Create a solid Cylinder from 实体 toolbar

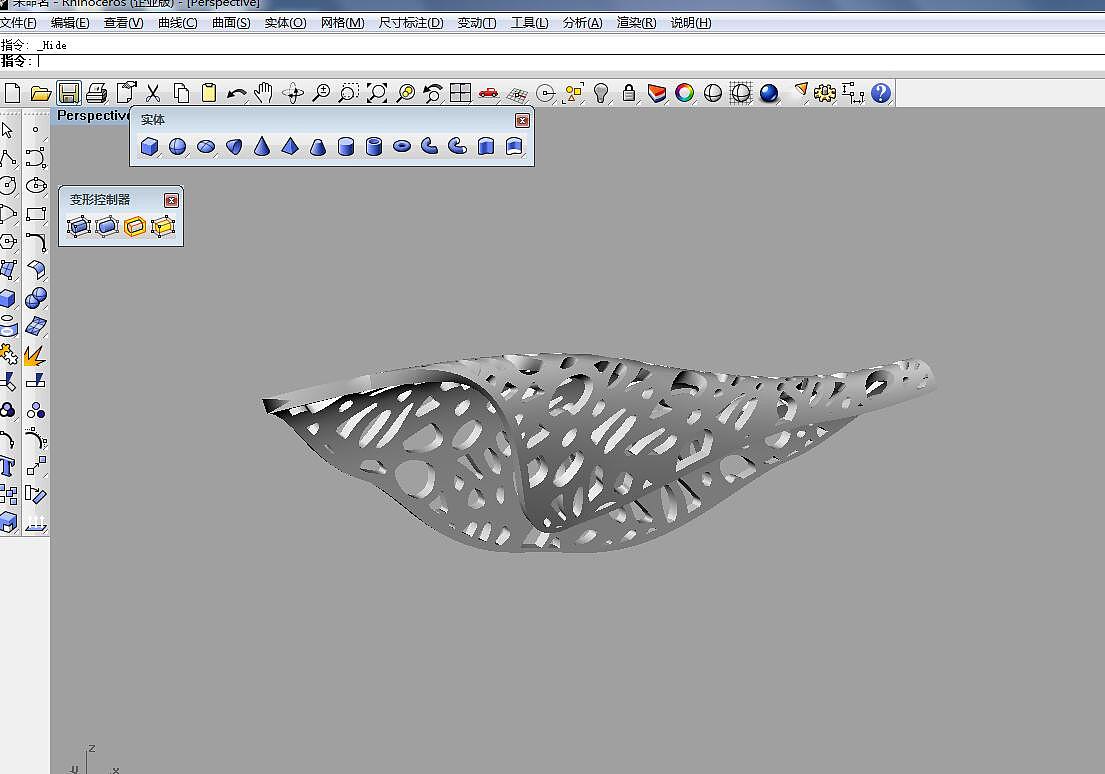(346, 147)
